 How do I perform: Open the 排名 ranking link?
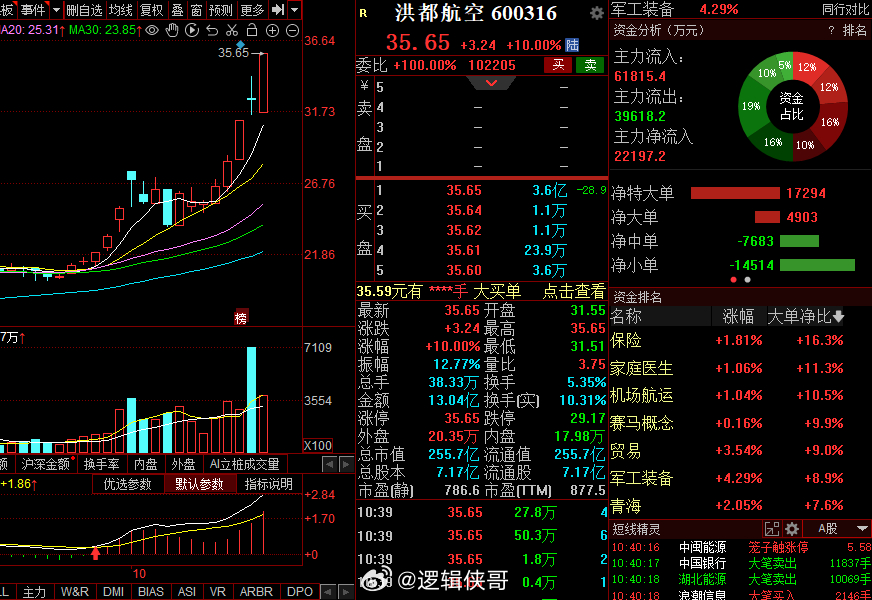pyautogui.click(x=855, y=31)
